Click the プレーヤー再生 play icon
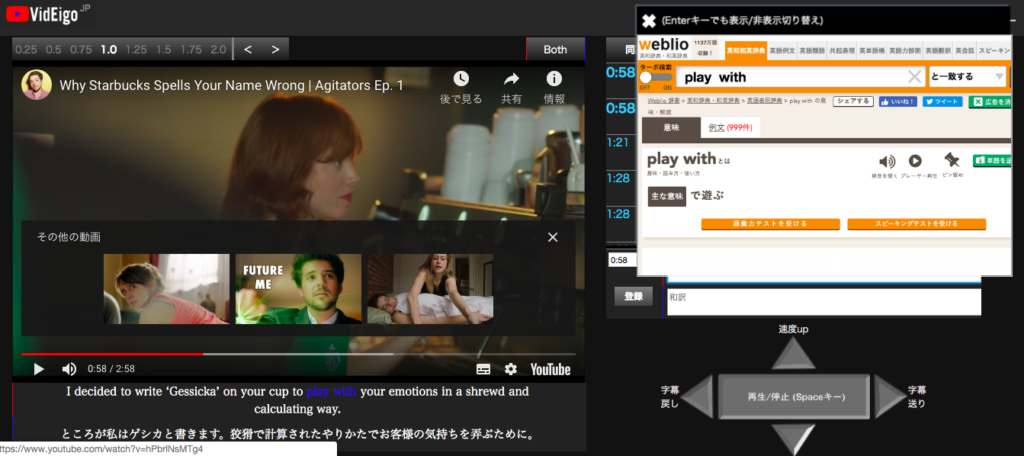Screen dimensions: 1024x456 pyautogui.click(x=915, y=161)
